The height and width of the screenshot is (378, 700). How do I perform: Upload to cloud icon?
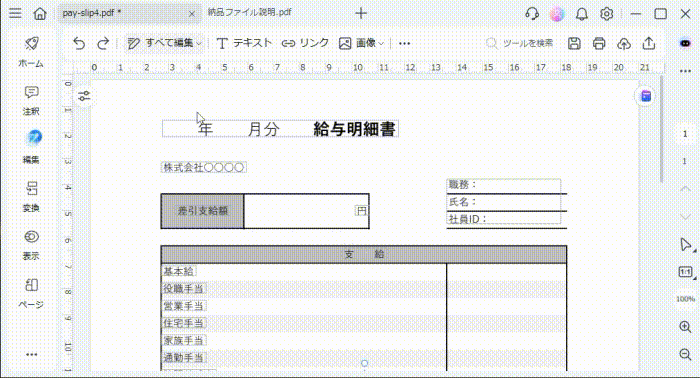[x=624, y=43]
